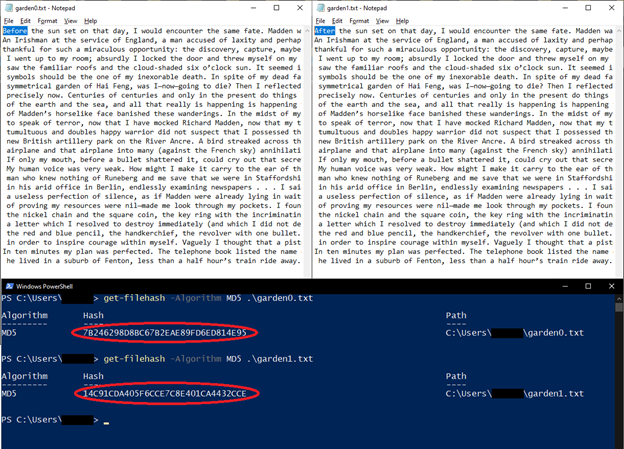This screenshot has height=449, width=624.
Task: Open Help menu in garden0.txt Notepad
Action: pos(92,20)
